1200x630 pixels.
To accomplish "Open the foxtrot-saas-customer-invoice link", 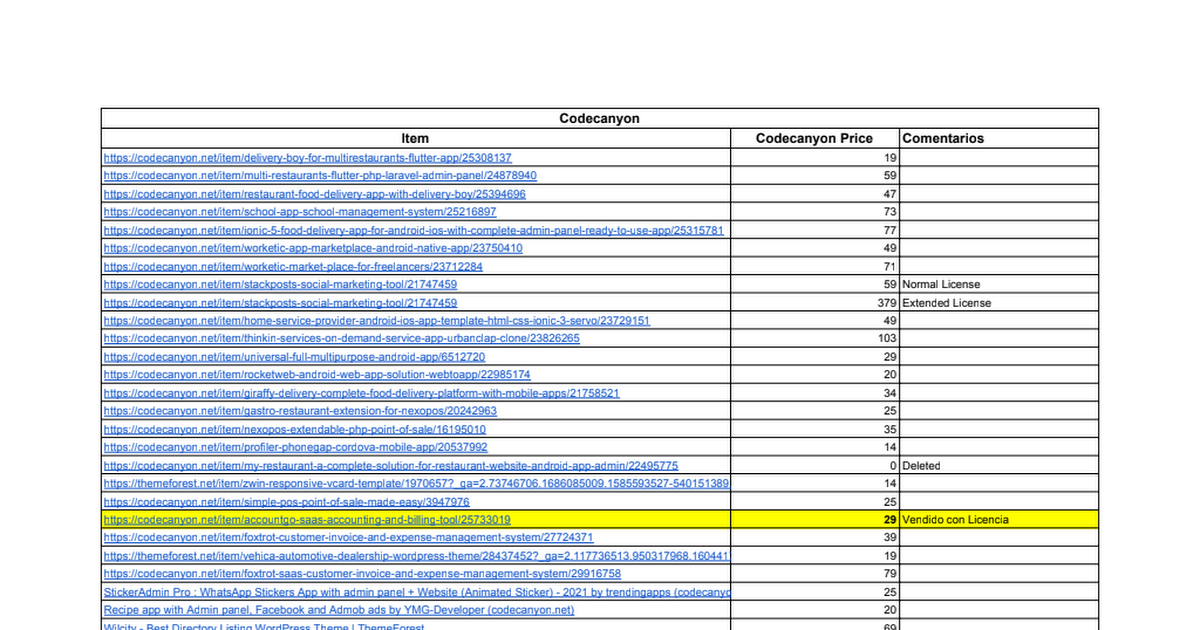I will click(x=362, y=573).
